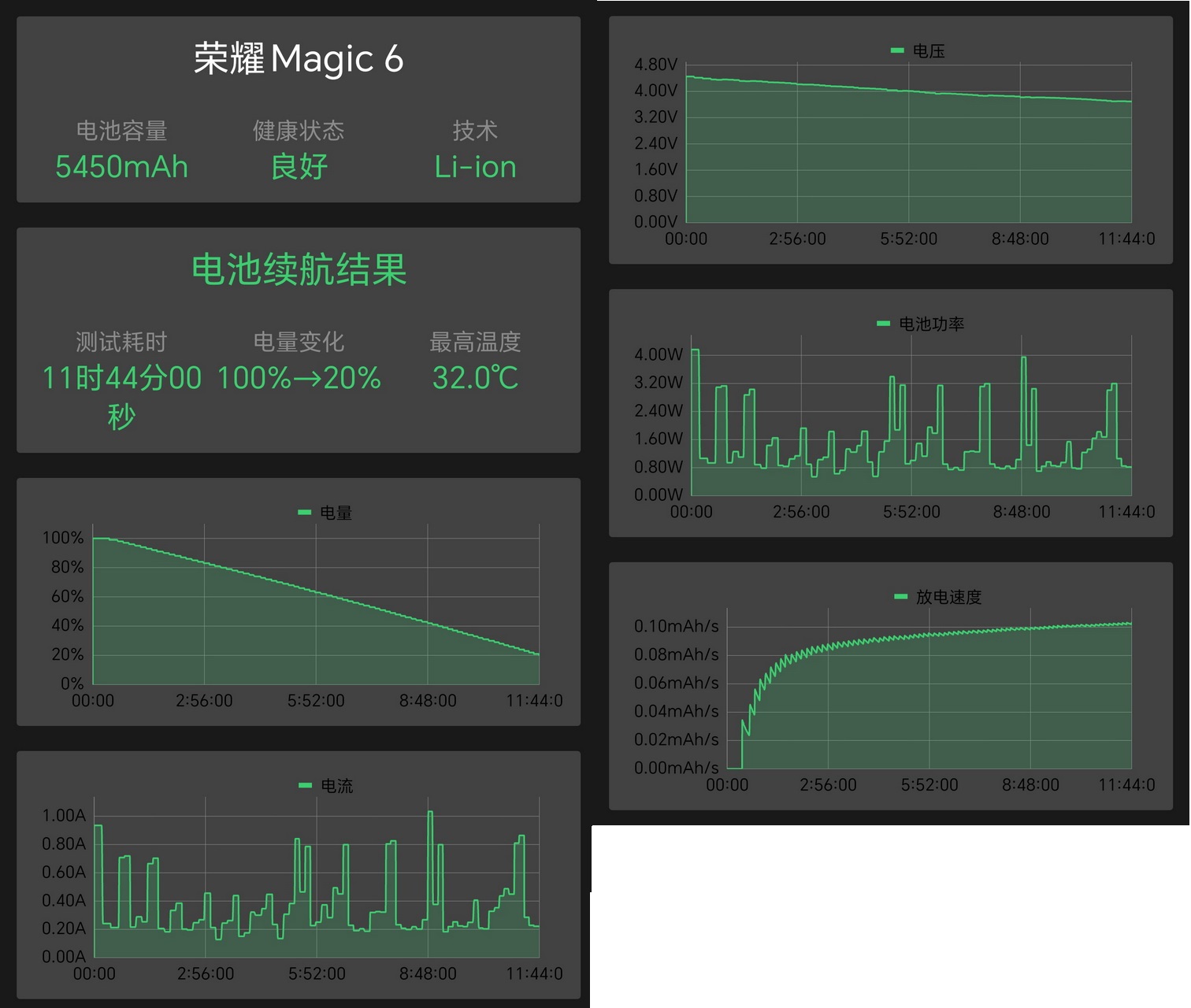Click the 技术 label
This screenshot has width=1191, height=1008.
tap(475, 131)
